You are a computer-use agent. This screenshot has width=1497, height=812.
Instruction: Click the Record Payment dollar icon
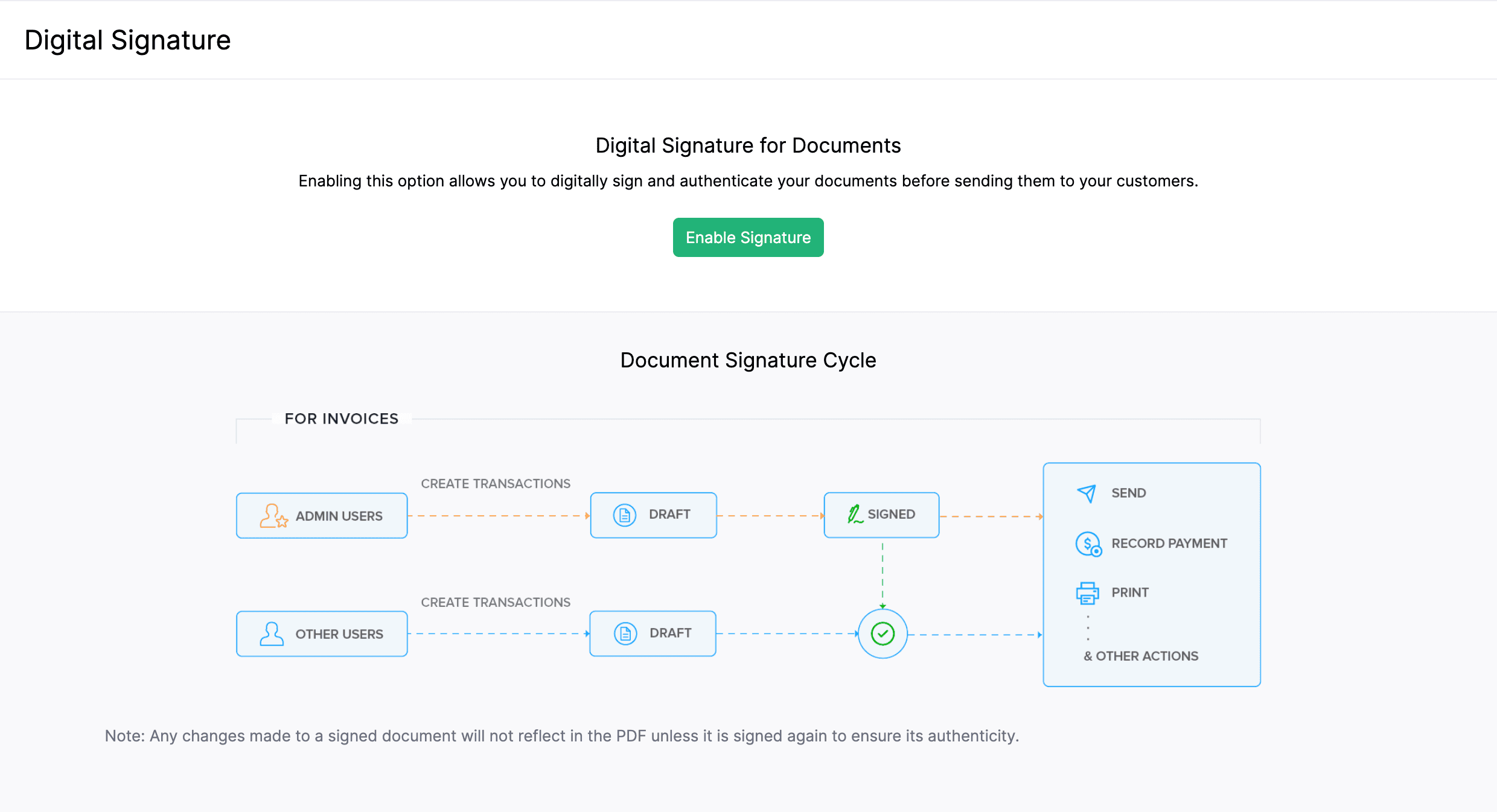pos(1087,543)
